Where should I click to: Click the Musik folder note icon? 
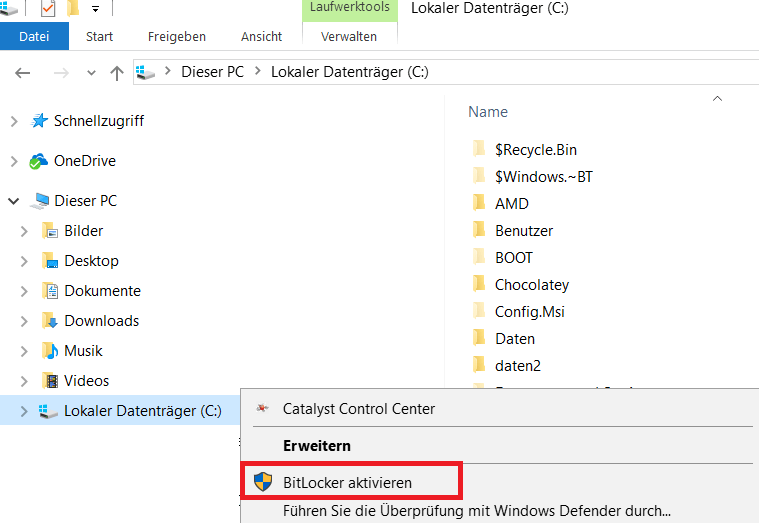pos(50,351)
